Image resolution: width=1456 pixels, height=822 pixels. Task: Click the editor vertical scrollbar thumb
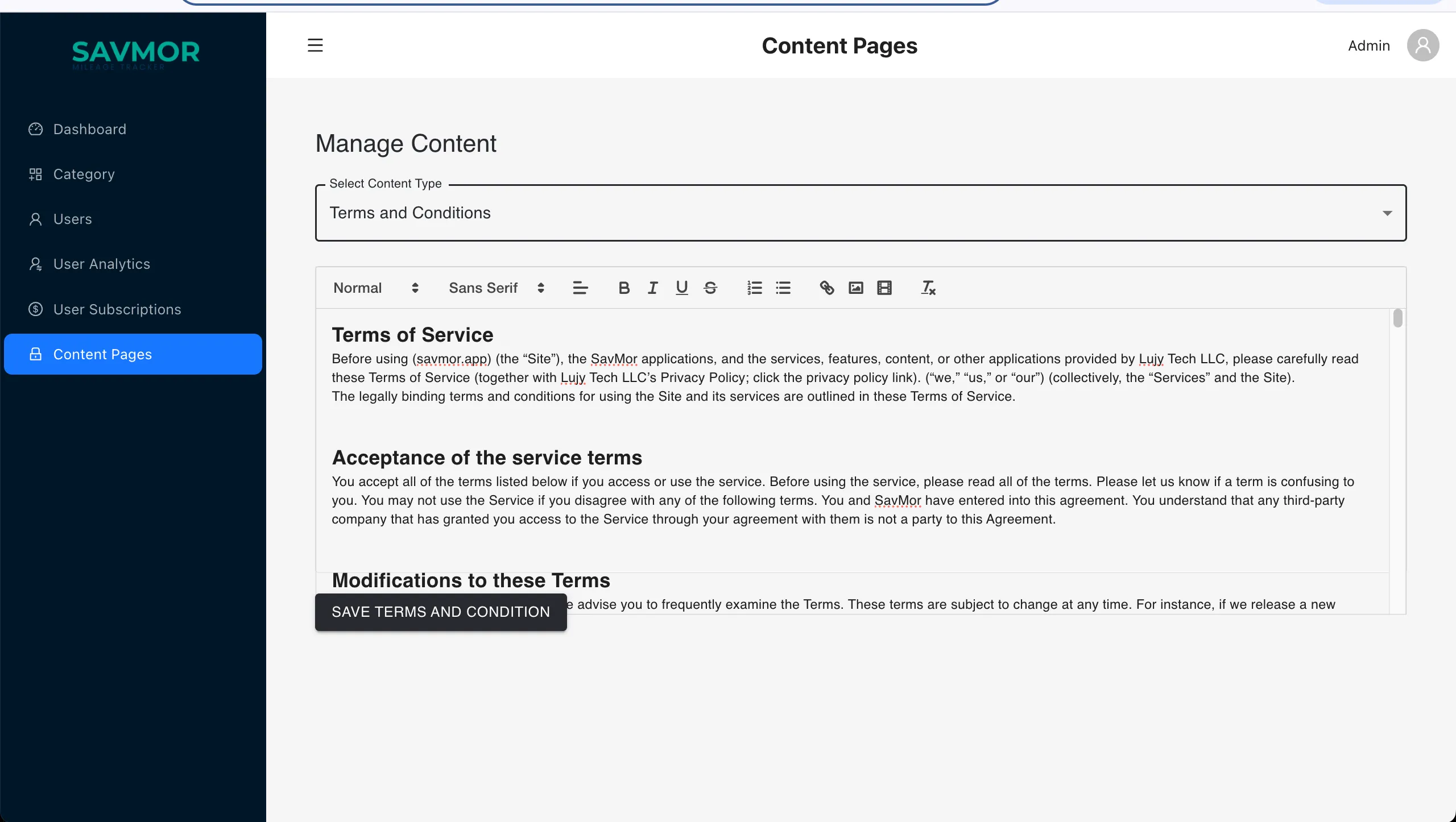[1397, 318]
